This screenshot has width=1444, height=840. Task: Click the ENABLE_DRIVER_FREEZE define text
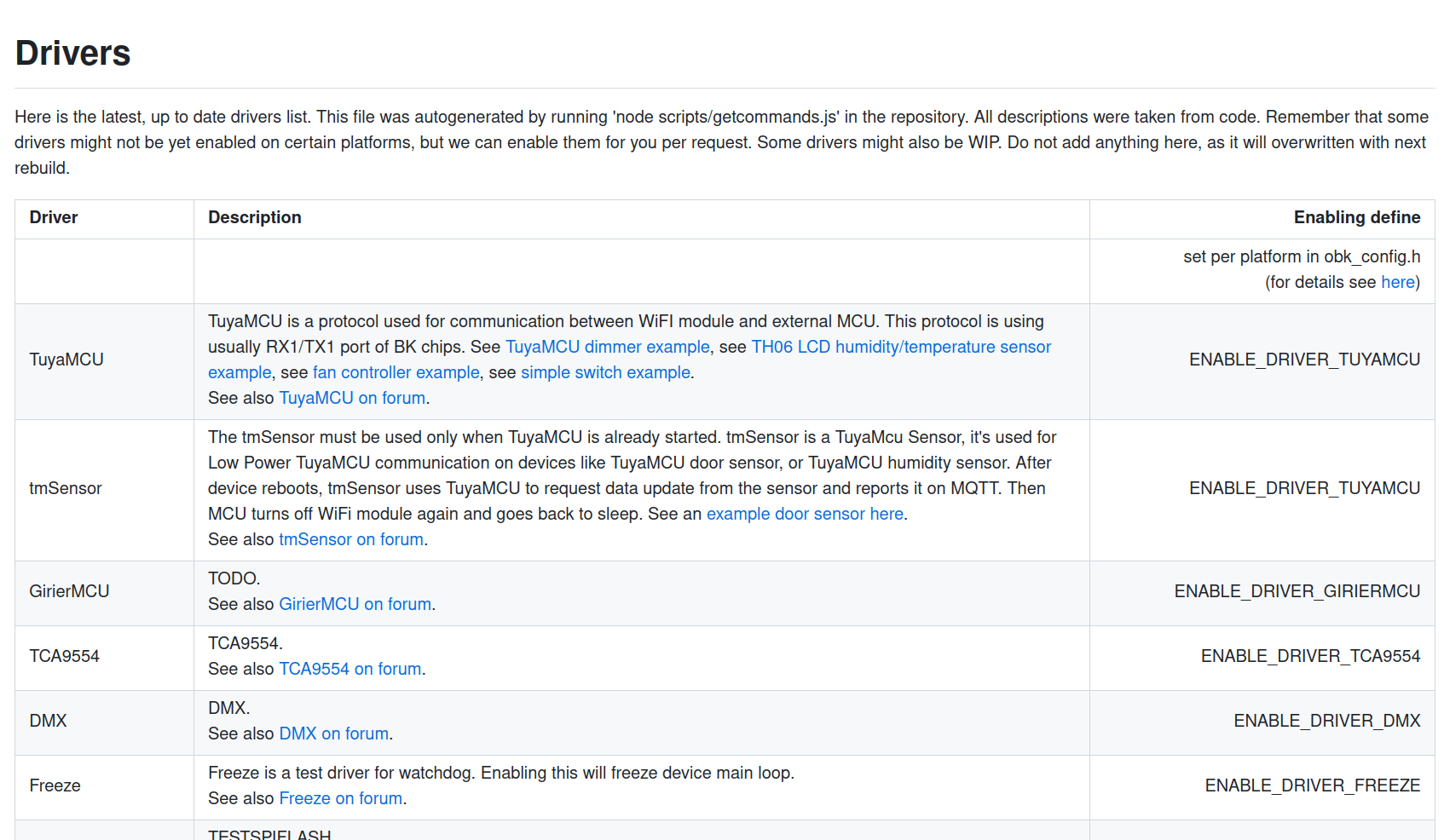pyautogui.click(x=1312, y=785)
